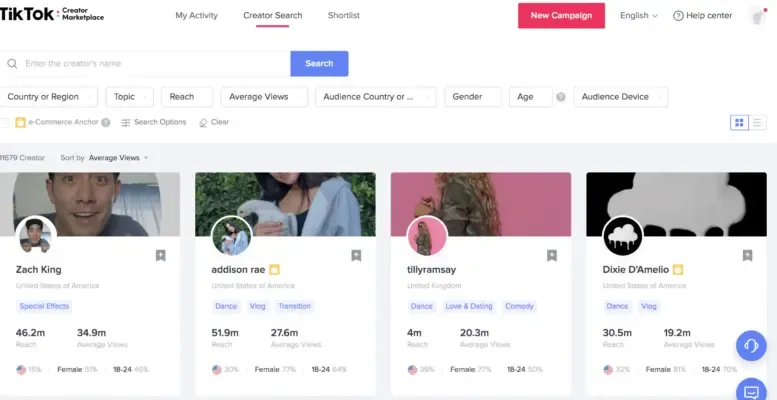Click the Age filter info icon
This screenshot has width=777, height=400.
tap(560, 97)
